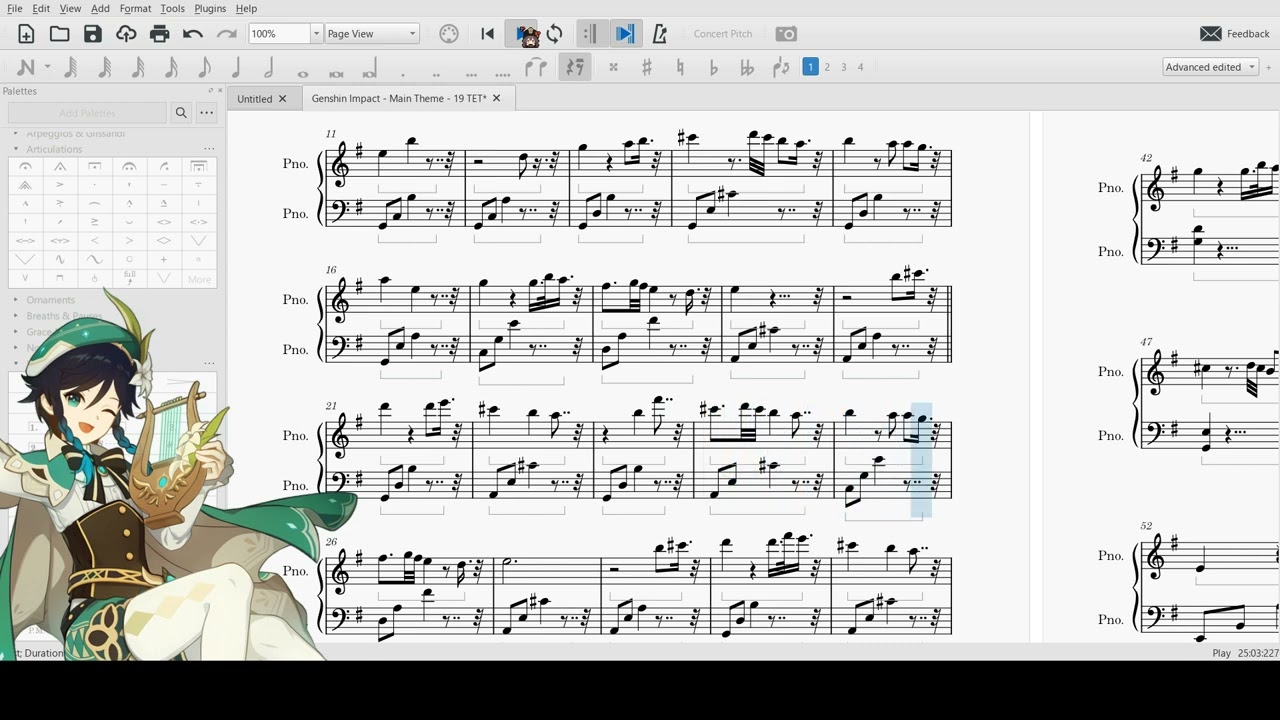Screen dimensions: 1280x720
Task: Toggle note input mode N icon
Action: (x=26, y=68)
